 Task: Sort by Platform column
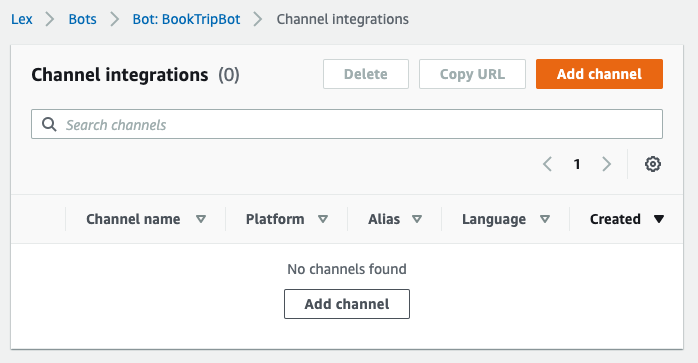[x=287, y=219]
